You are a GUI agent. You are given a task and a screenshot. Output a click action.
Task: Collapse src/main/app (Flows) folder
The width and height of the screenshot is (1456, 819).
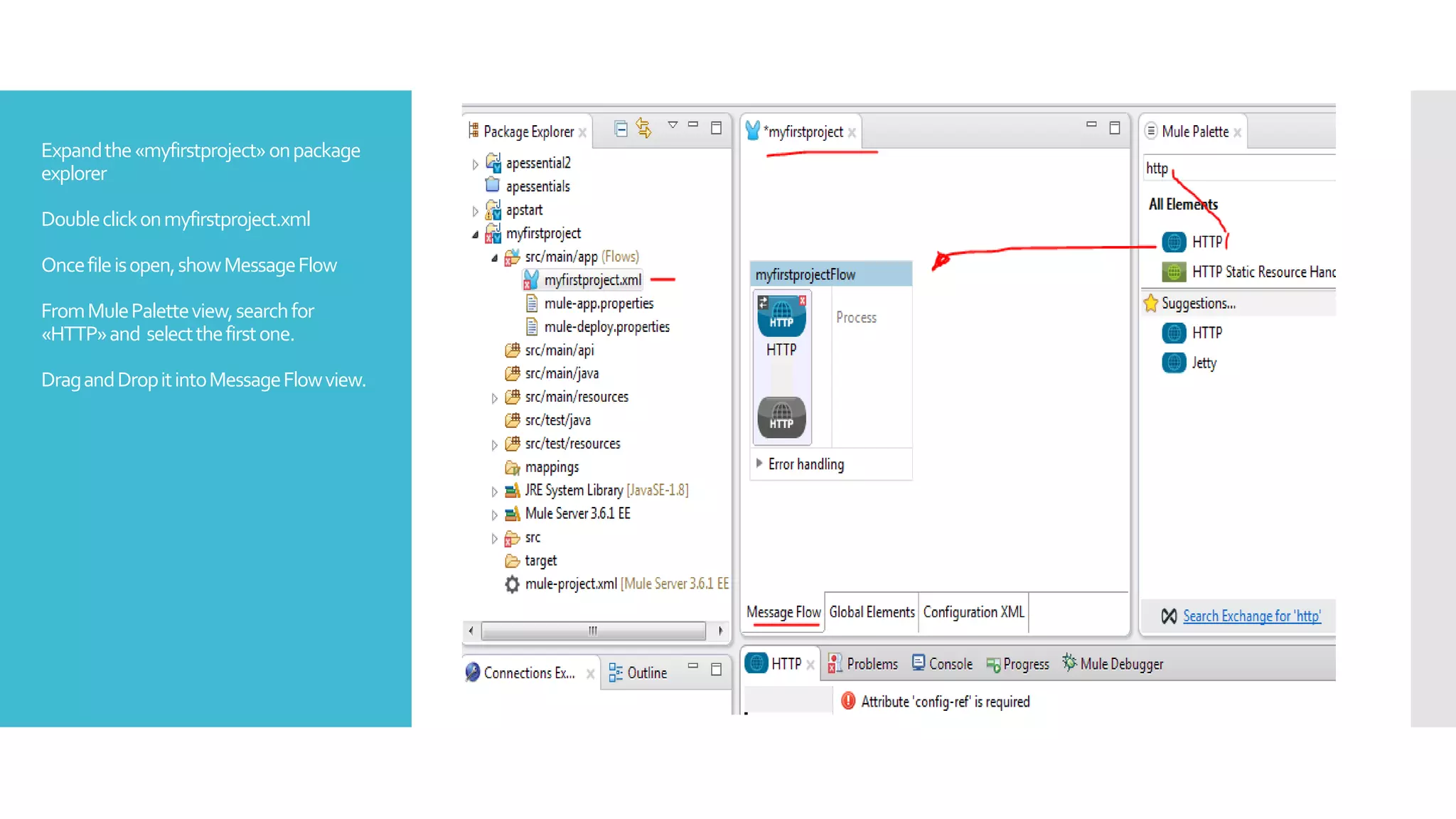(494, 258)
